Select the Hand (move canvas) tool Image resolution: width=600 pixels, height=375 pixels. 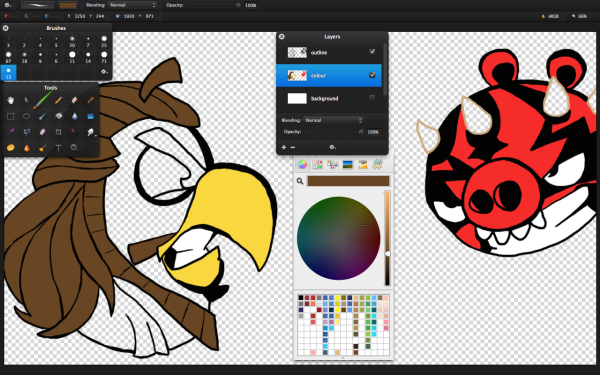tap(10, 100)
